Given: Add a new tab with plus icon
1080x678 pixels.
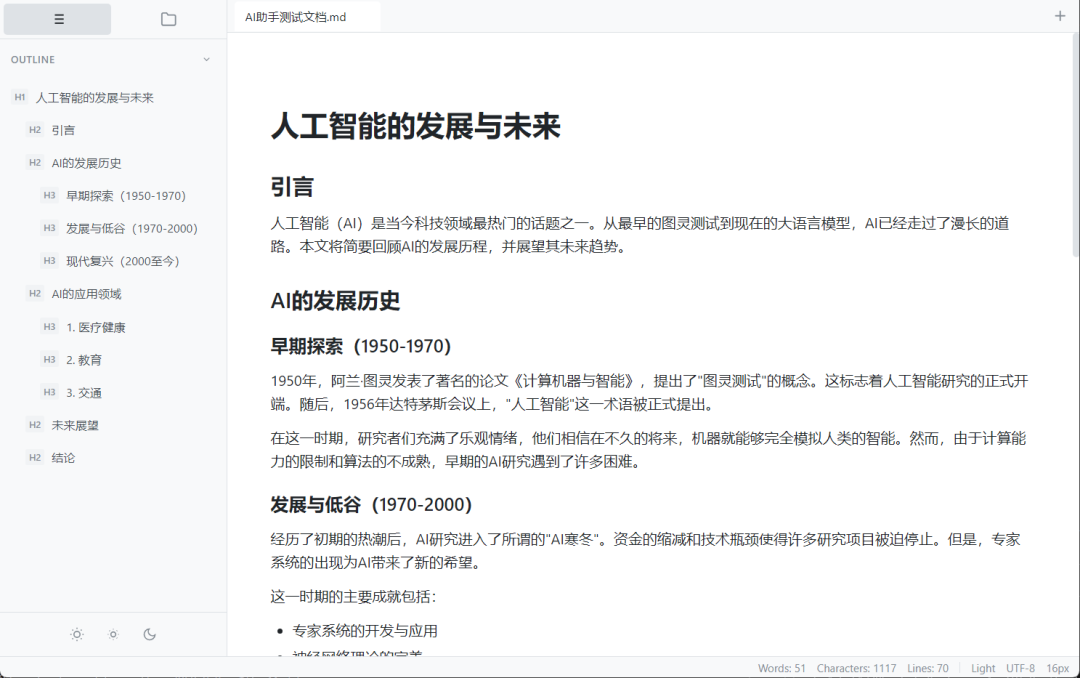Looking at the screenshot, I should pos(1059,16).
